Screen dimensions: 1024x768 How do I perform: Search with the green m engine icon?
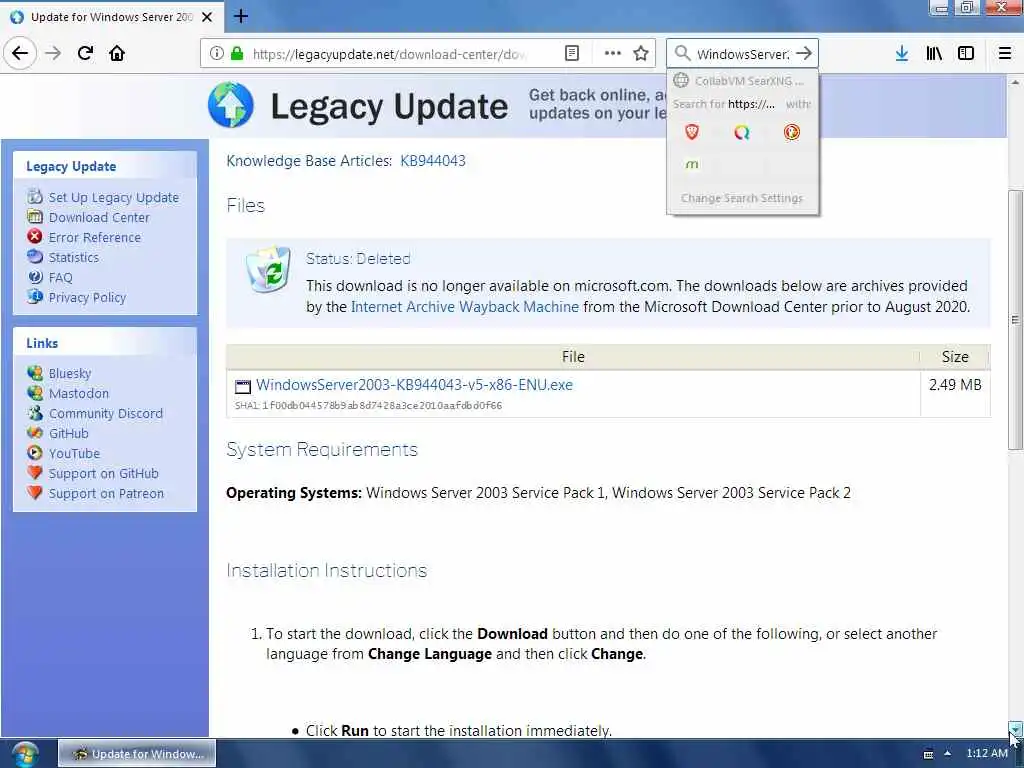pyautogui.click(x=692, y=165)
